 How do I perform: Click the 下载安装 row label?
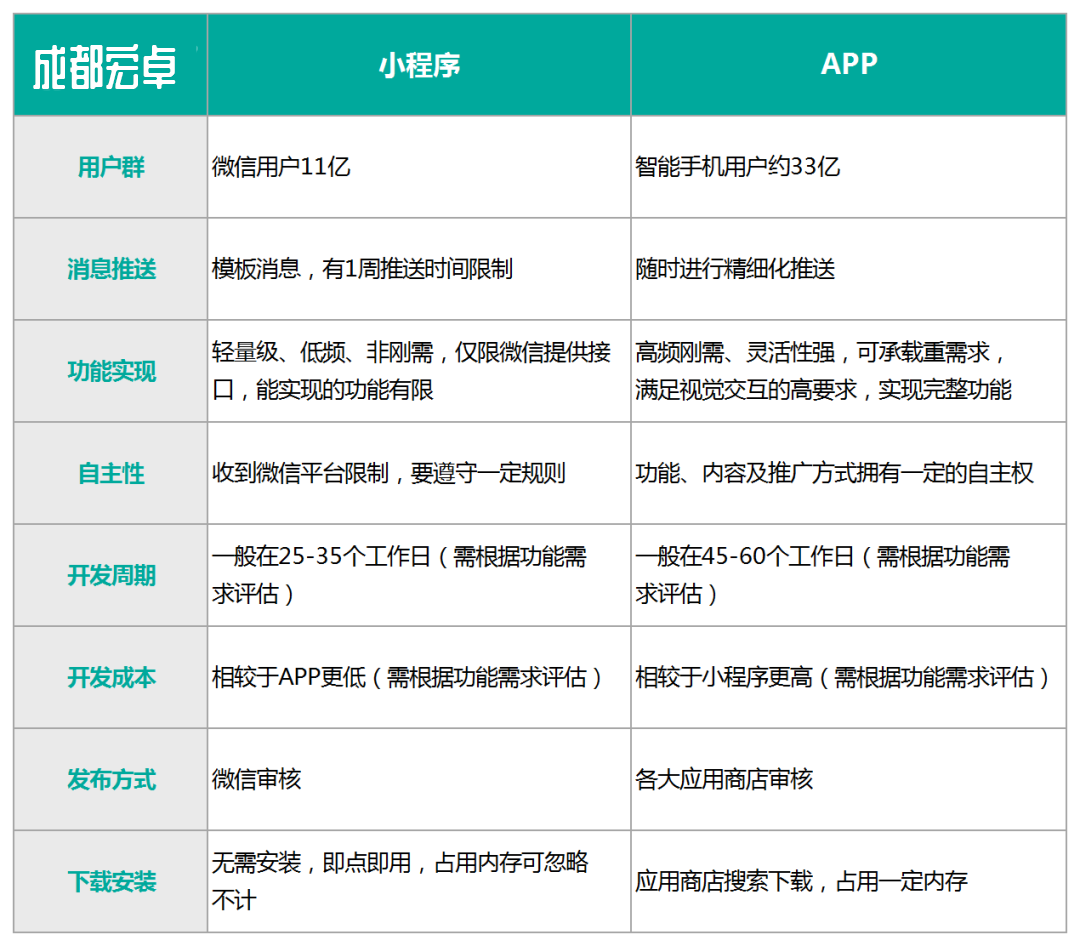tap(110, 881)
